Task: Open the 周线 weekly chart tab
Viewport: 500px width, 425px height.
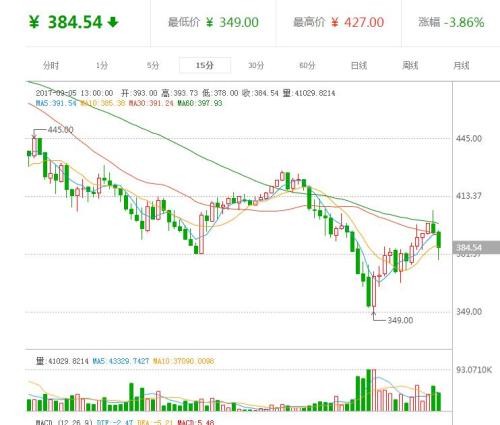Action: [410, 65]
